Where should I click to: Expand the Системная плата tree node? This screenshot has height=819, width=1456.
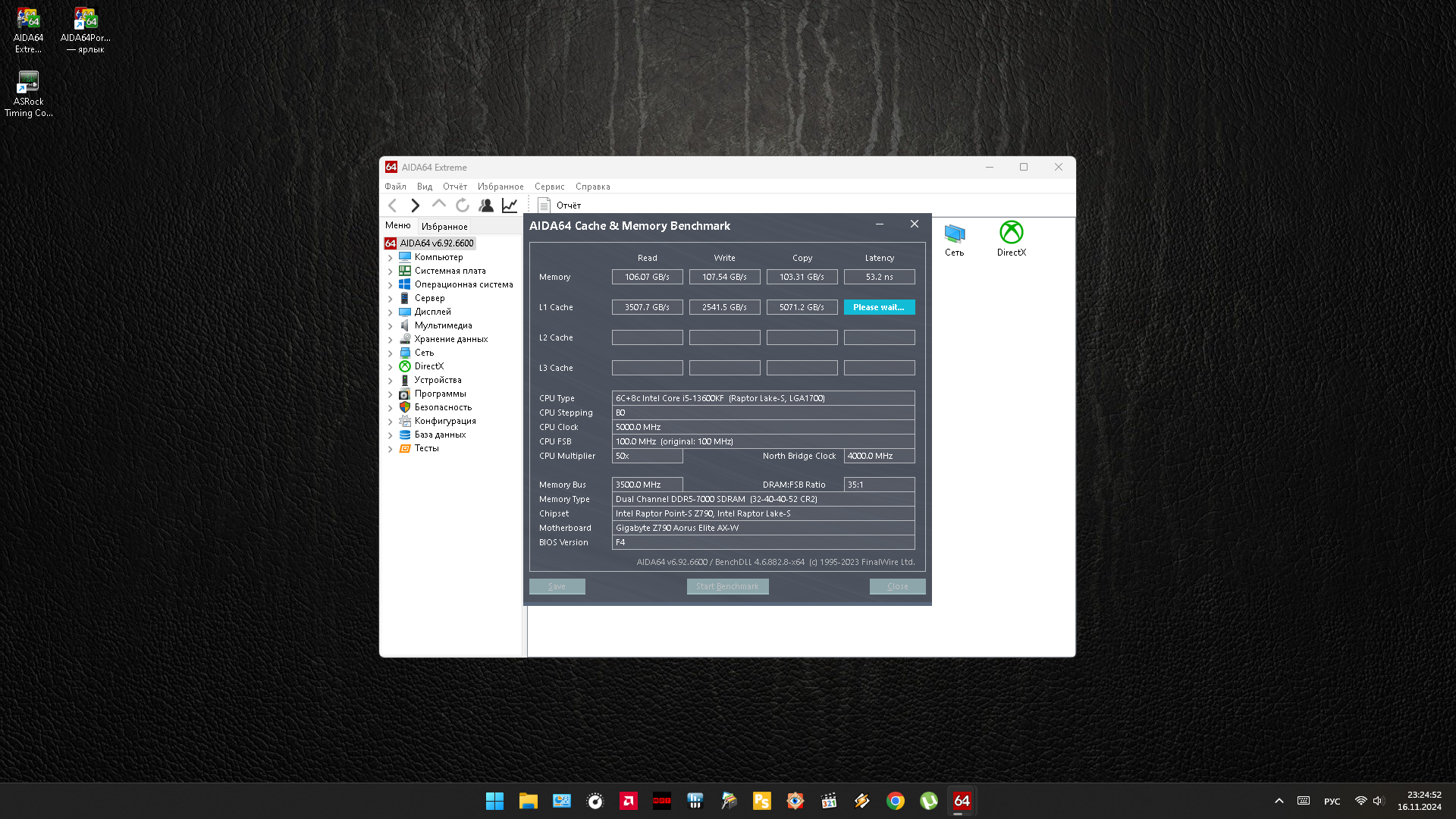point(391,271)
